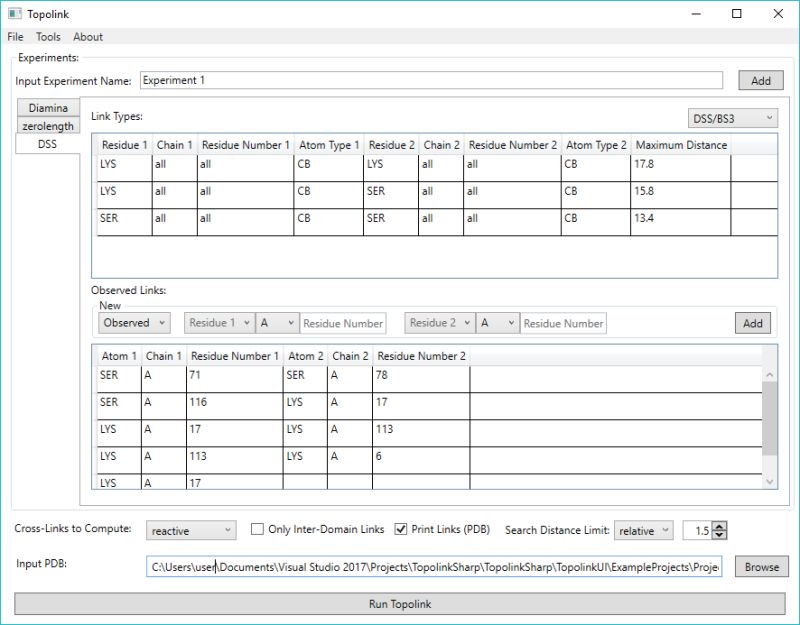Expand the Cross-Links to Compute reactive dropdown
This screenshot has width=800, height=625.
(x=191, y=531)
